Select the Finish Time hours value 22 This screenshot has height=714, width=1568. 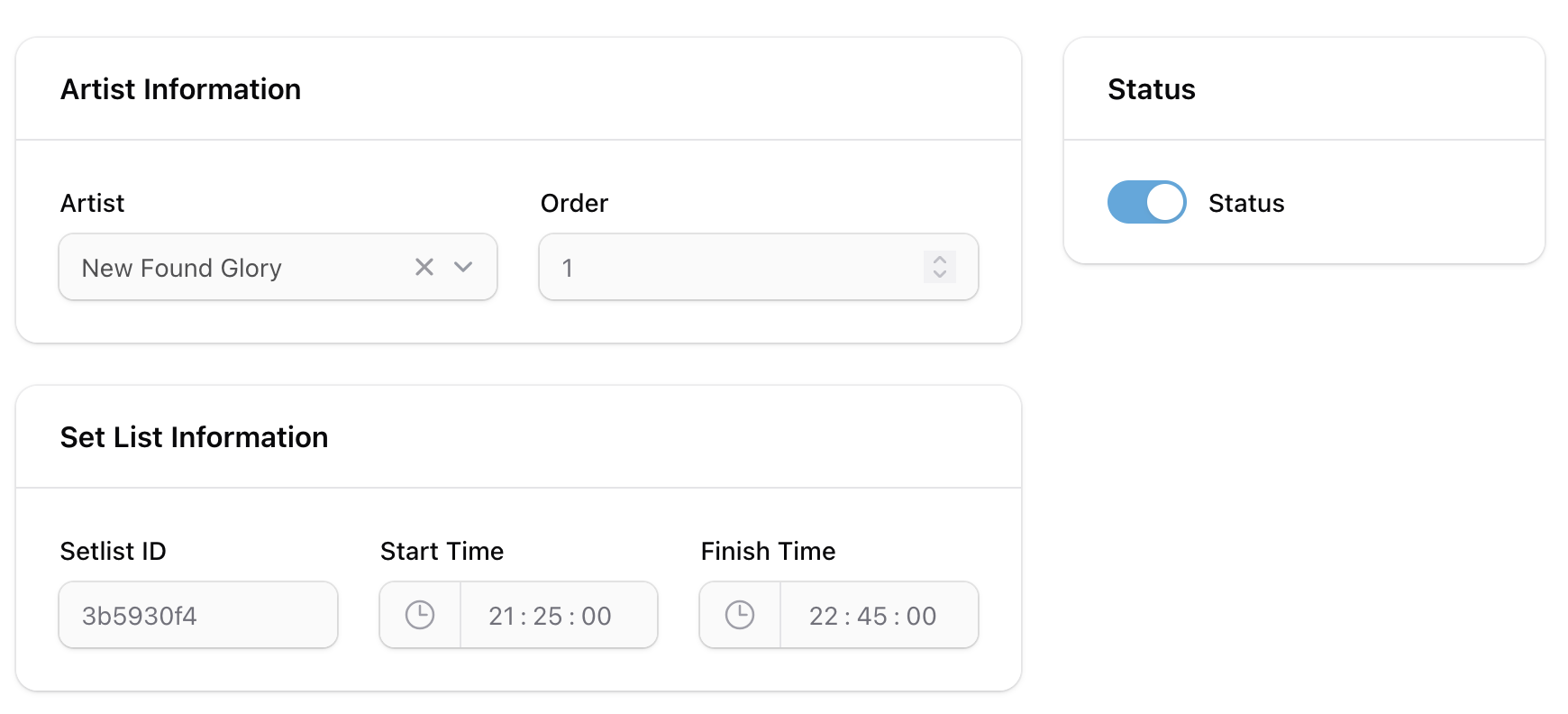pos(823,616)
